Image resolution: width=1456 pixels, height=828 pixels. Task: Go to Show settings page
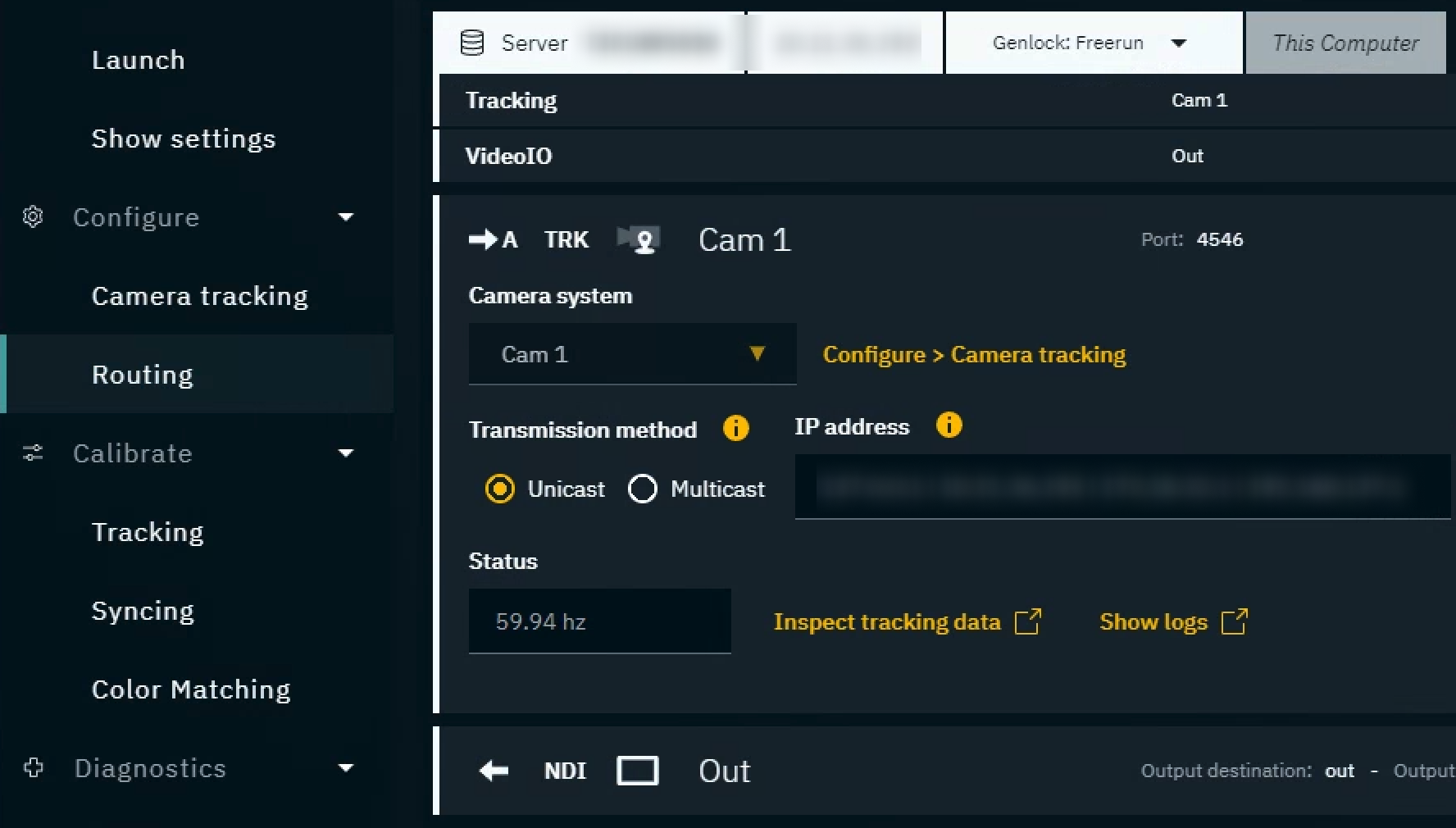[183, 139]
